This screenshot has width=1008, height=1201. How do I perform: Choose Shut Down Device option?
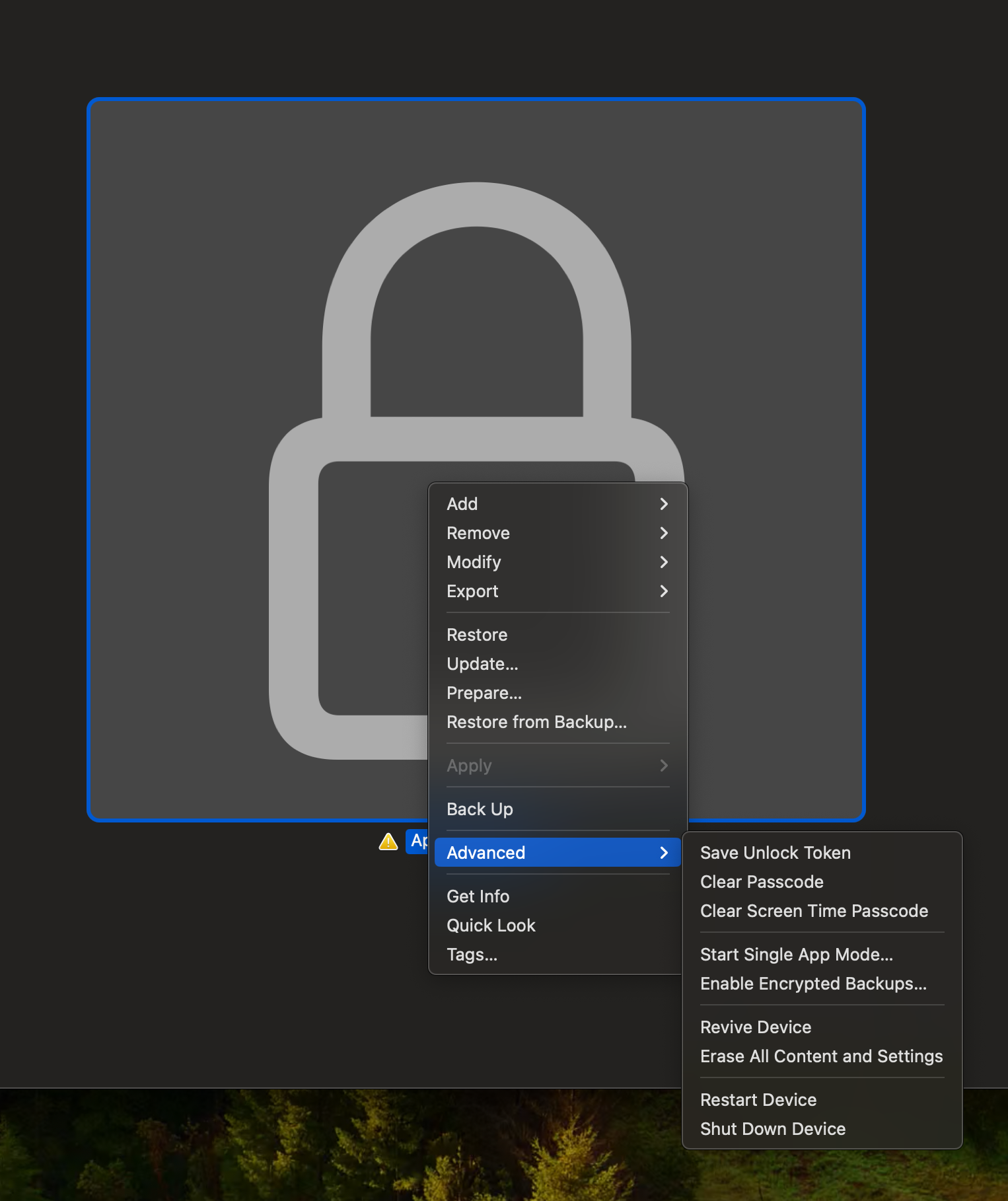(x=822, y=1129)
